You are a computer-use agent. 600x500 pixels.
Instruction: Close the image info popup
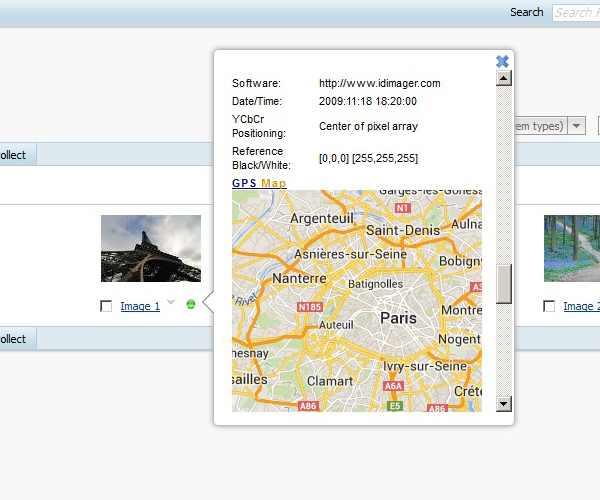coord(502,61)
